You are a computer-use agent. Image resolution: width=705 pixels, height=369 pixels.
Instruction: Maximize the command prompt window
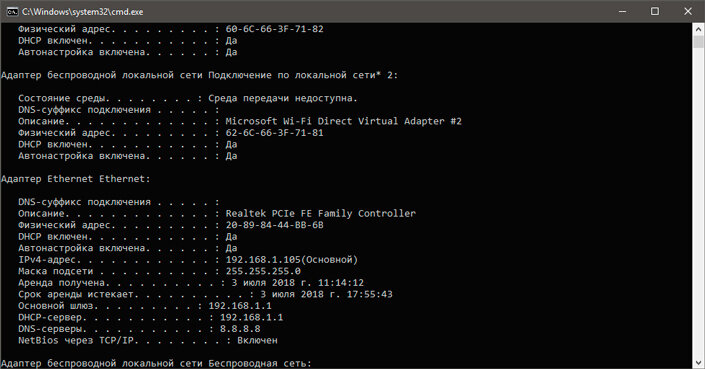tap(655, 12)
